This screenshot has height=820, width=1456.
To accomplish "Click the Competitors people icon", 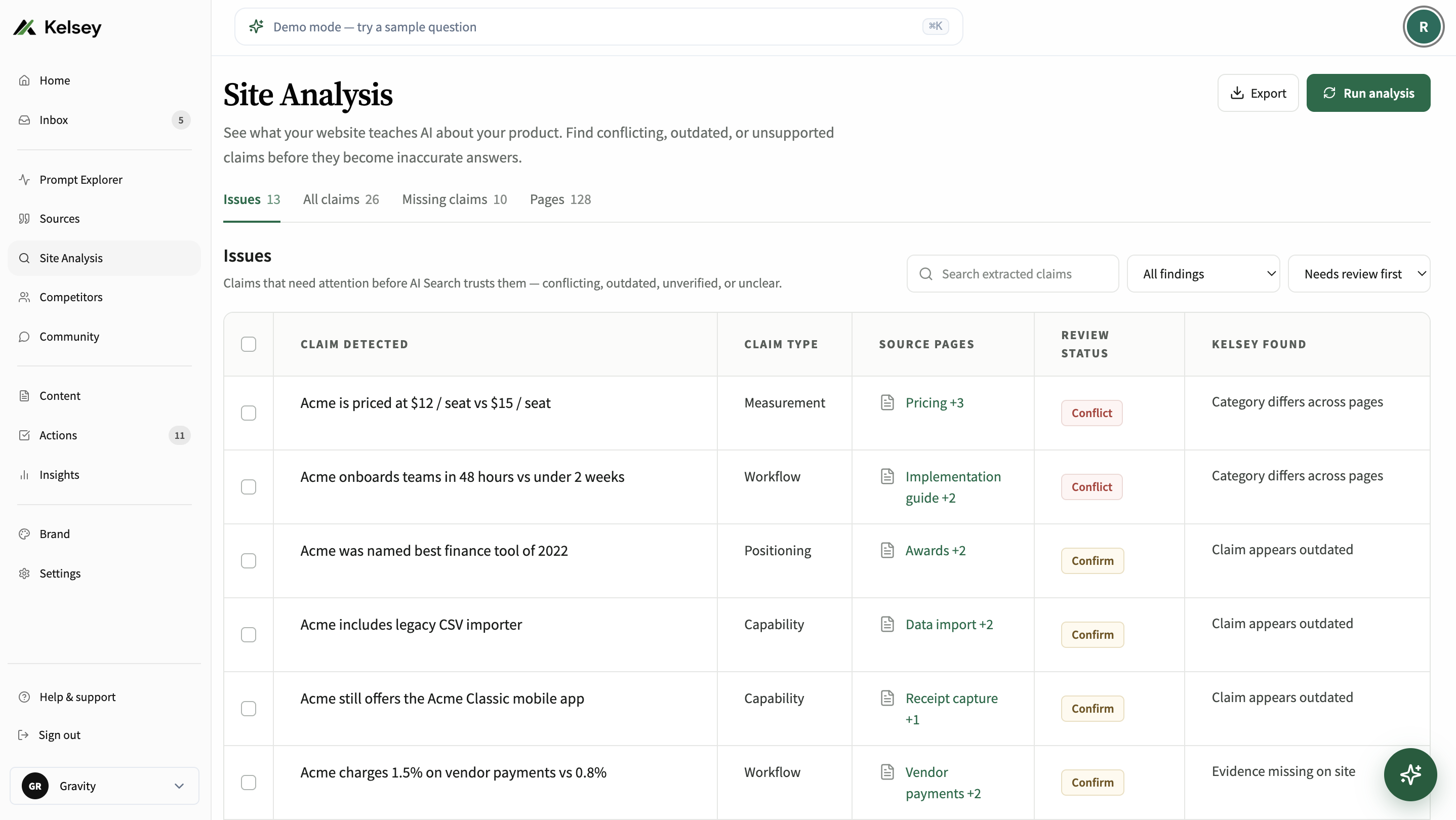I will coord(24,297).
